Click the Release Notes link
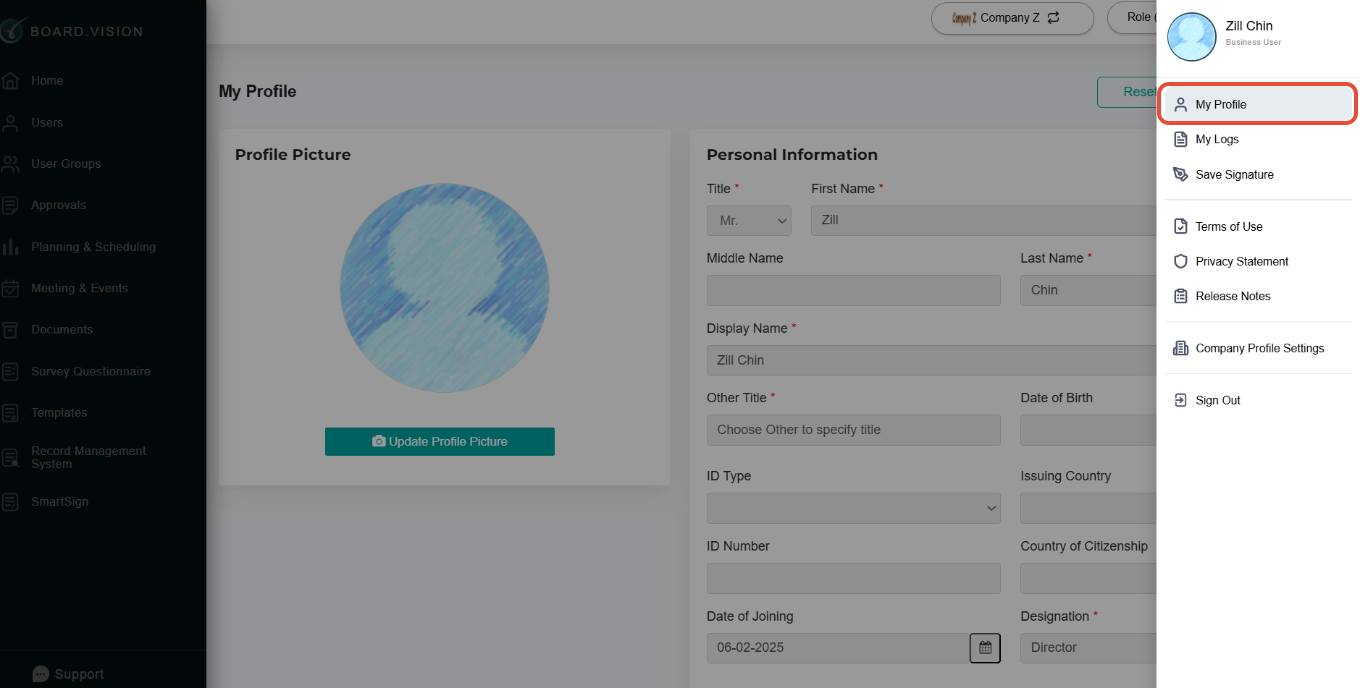 [1233, 296]
